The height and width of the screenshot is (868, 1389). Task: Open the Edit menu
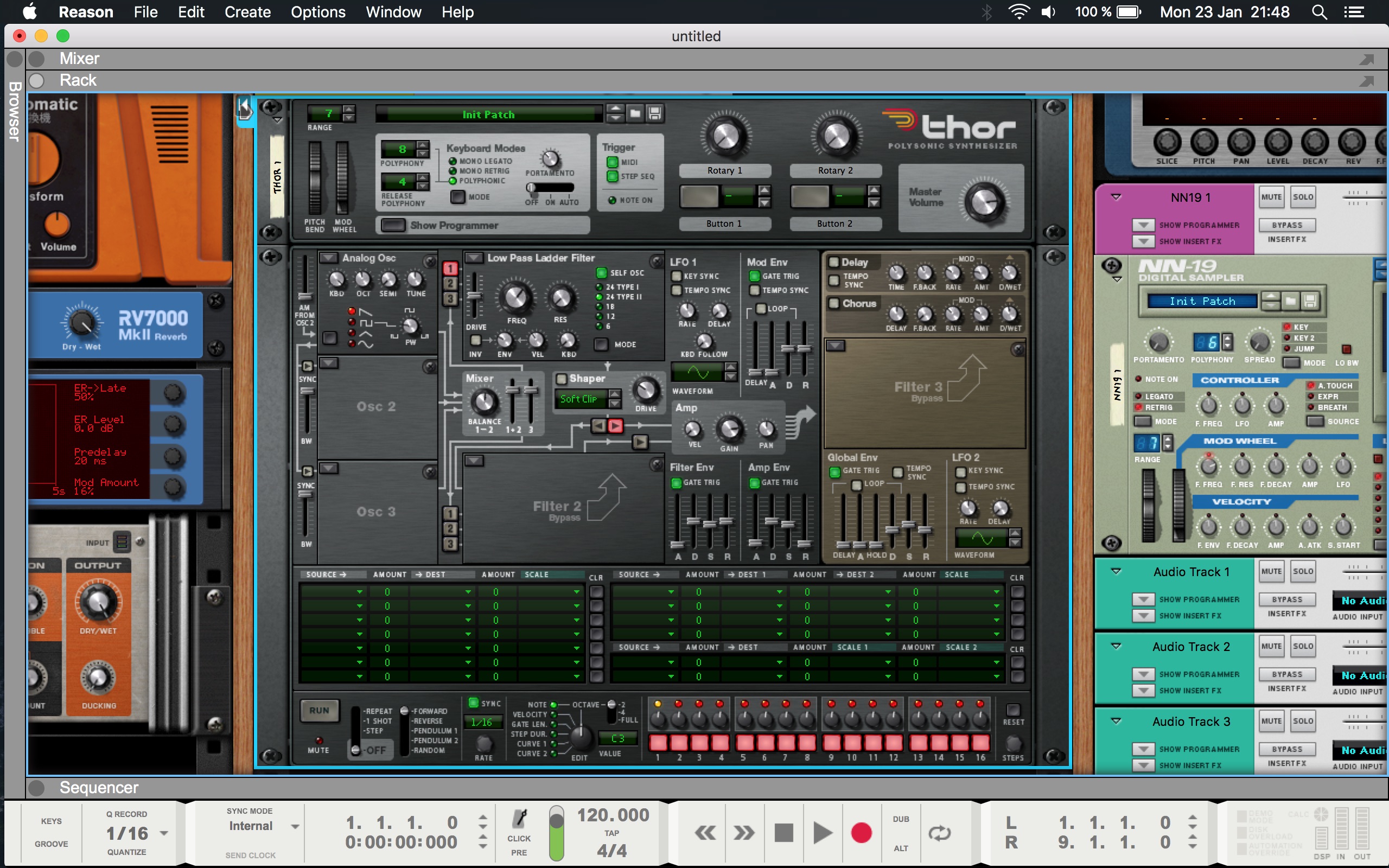coord(191,12)
